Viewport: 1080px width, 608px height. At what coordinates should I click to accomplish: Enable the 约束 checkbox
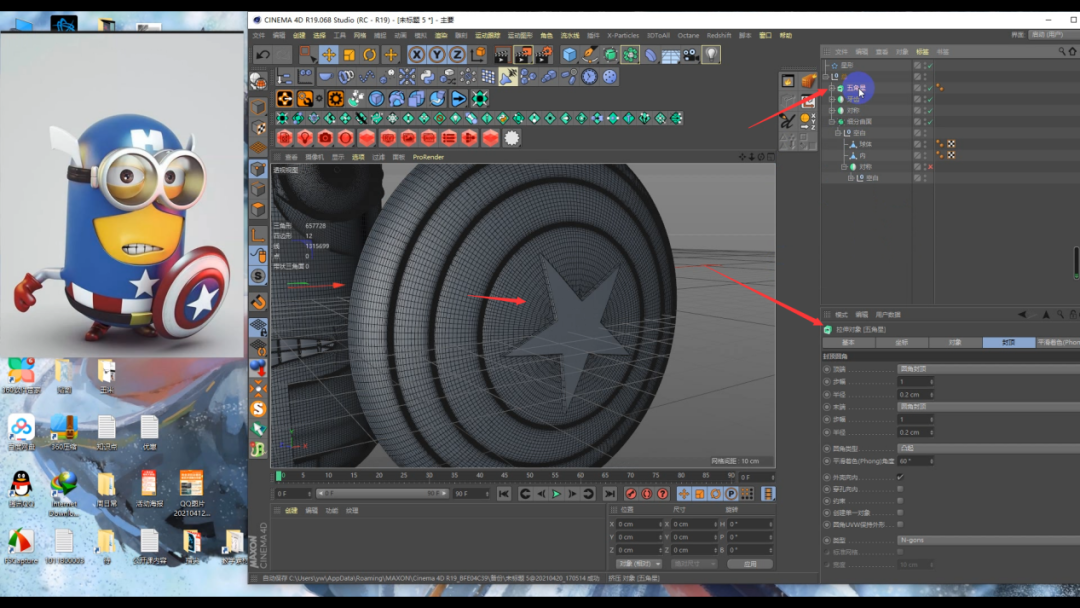pos(900,501)
